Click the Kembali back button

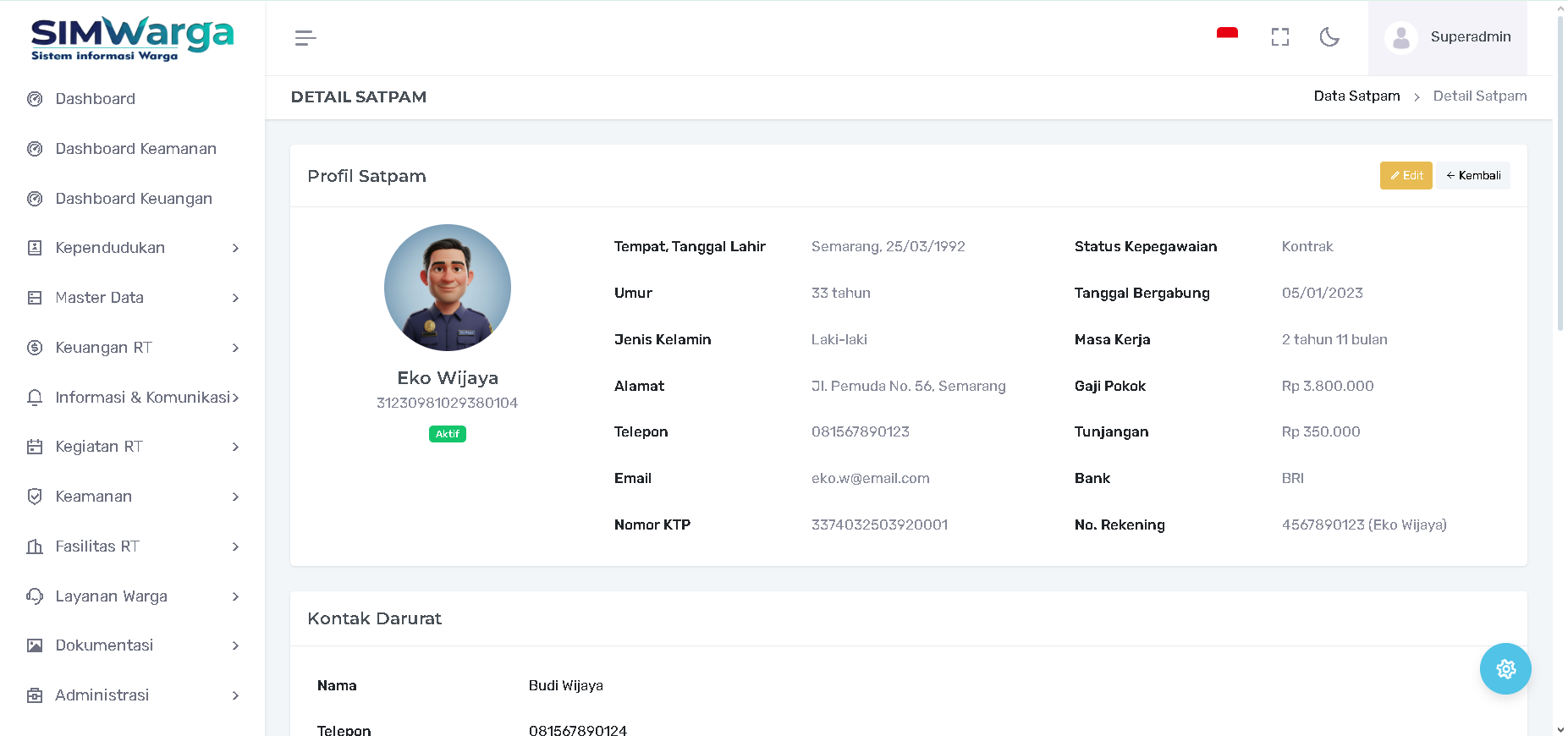[1472, 175]
